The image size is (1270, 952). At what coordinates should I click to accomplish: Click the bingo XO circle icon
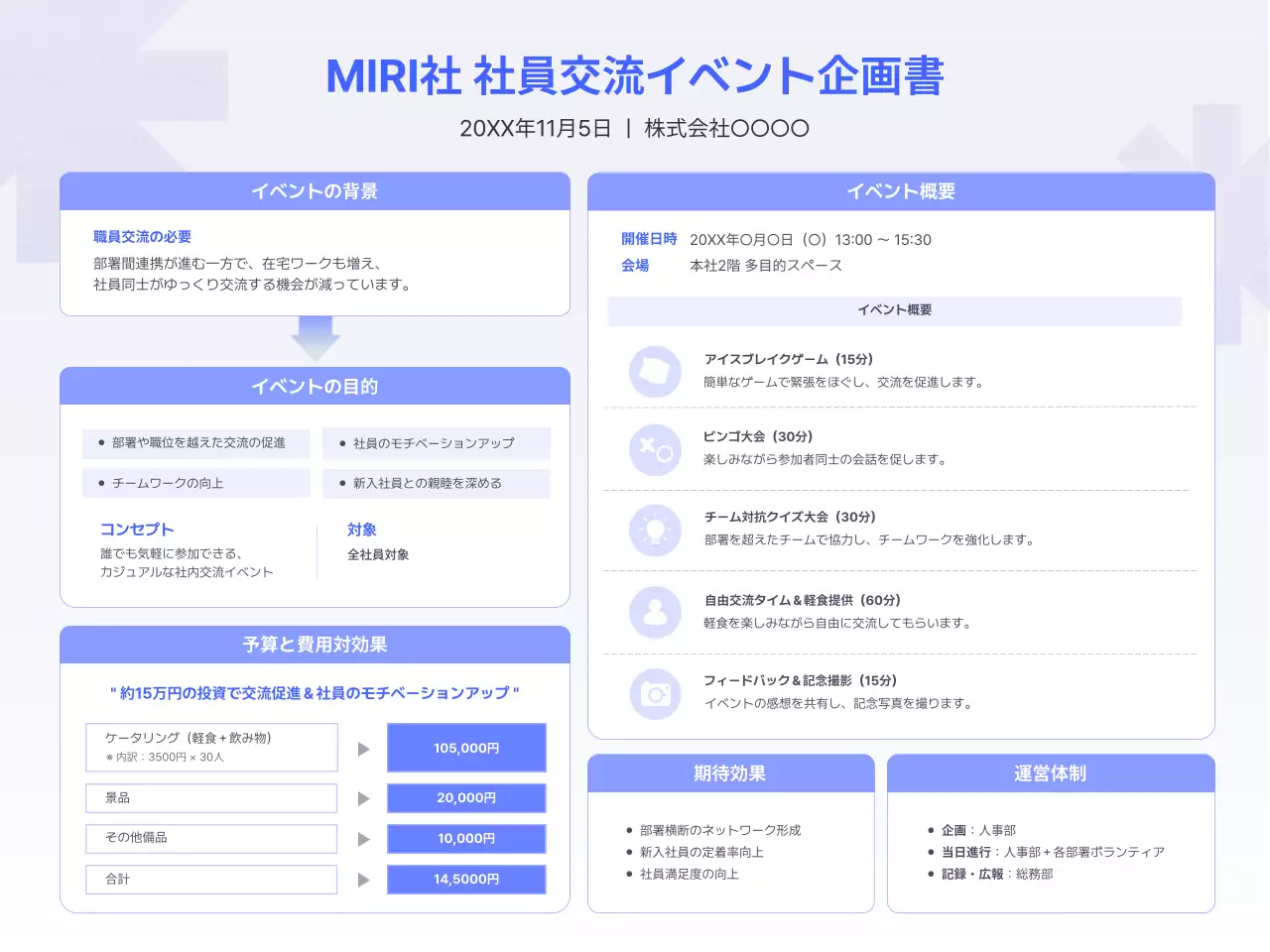pyautogui.click(x=655, y=450)
